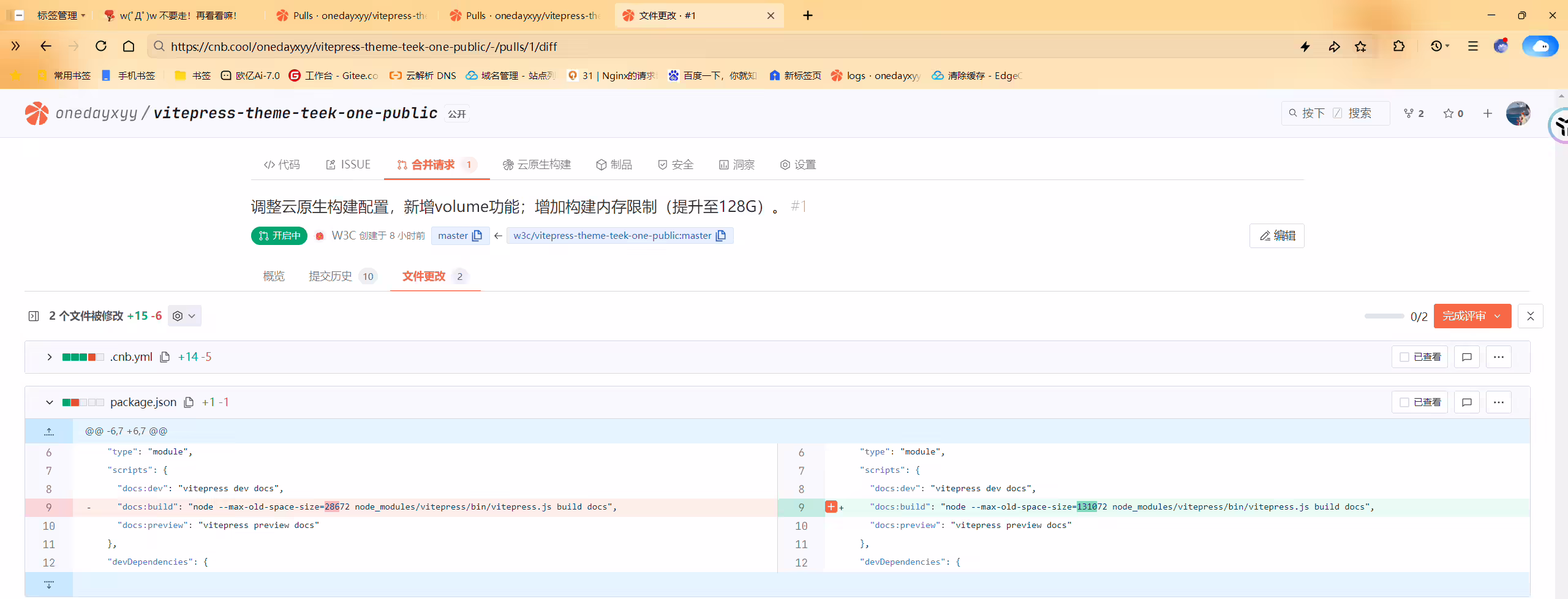Mark package.json as viewed

[1420, 402]
